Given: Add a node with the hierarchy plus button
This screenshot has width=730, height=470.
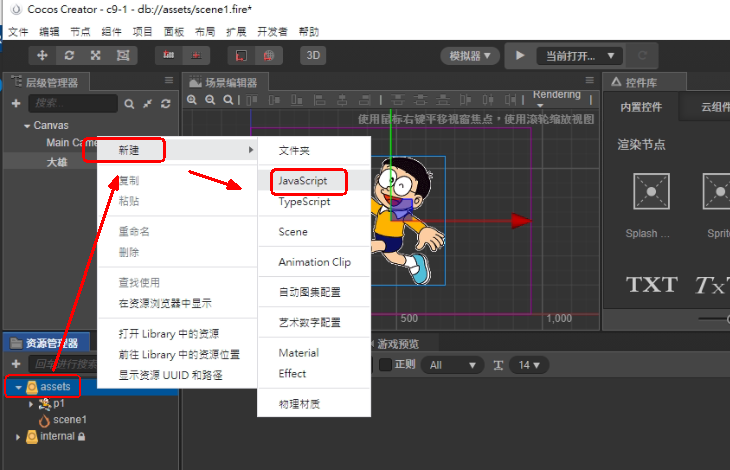Looking at the screenshot, I should (16, 103).
